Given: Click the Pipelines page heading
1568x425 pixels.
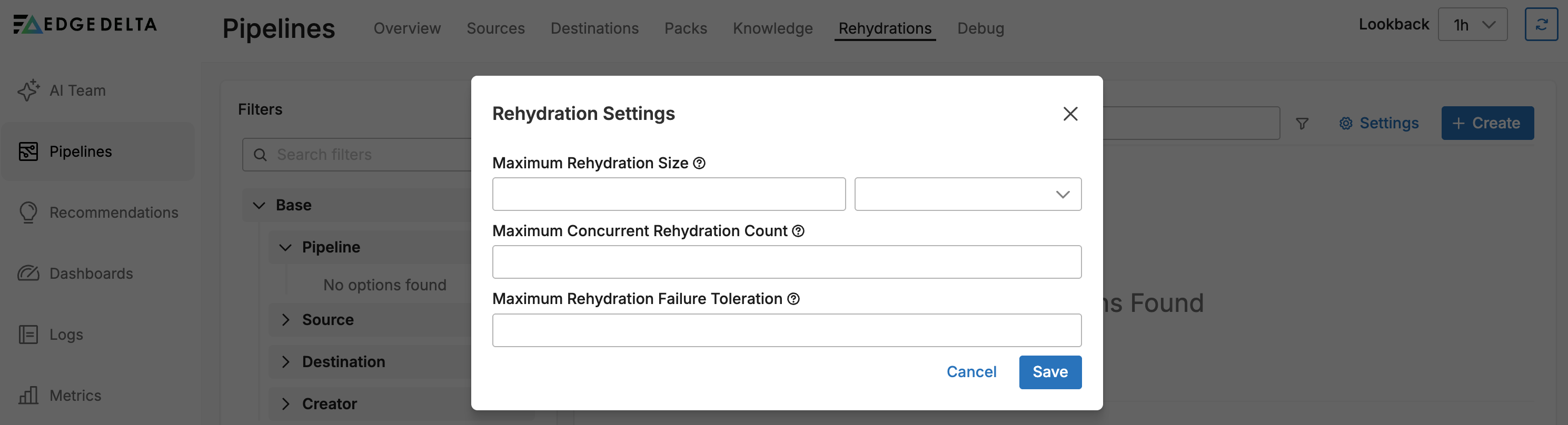Looking at the screenshot, I should [x=279, y=28].
